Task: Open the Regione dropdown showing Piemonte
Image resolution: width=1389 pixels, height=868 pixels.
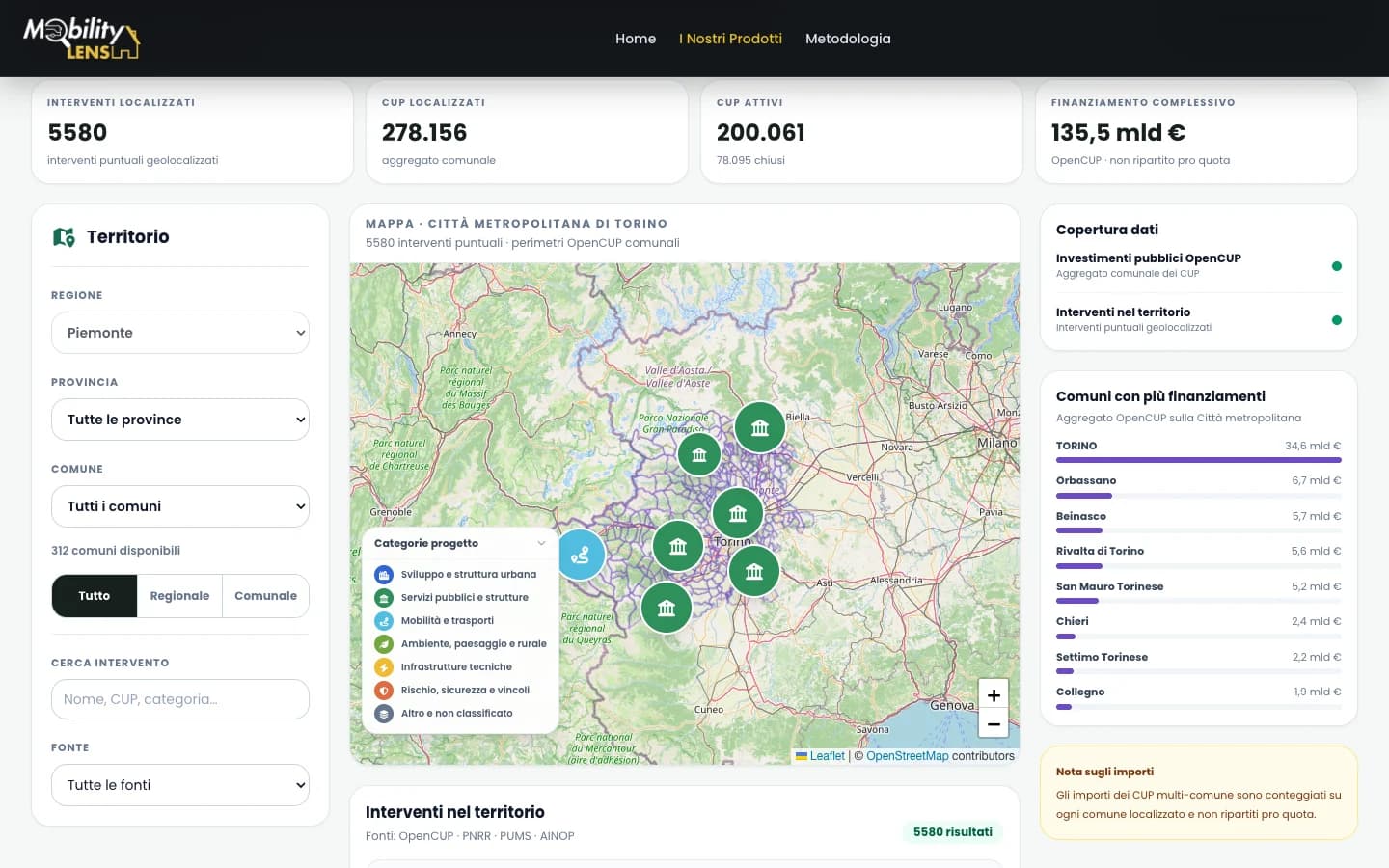Action: pos(180,333)
